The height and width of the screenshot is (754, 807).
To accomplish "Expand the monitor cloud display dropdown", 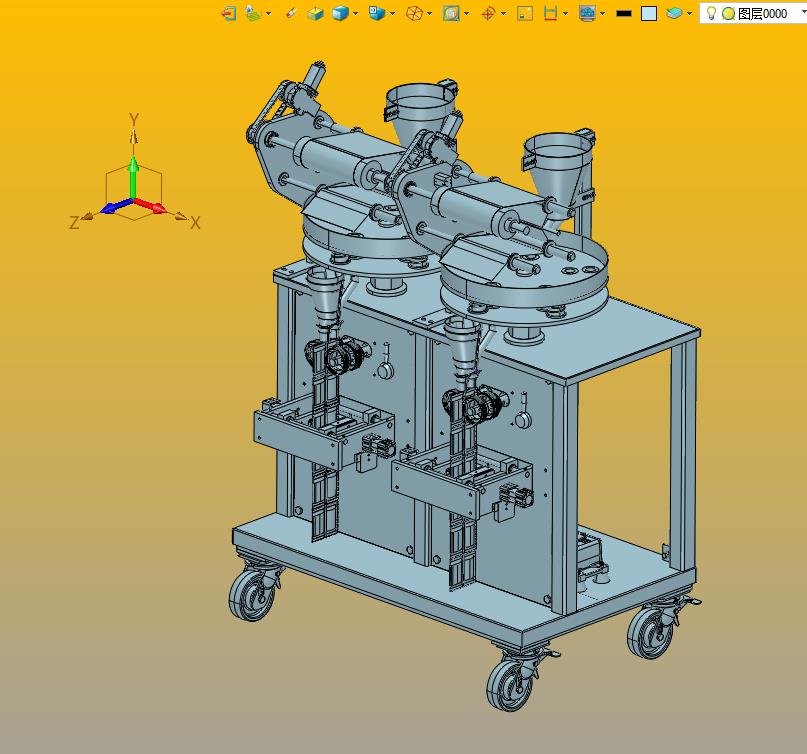I will [x=603, y=13].
